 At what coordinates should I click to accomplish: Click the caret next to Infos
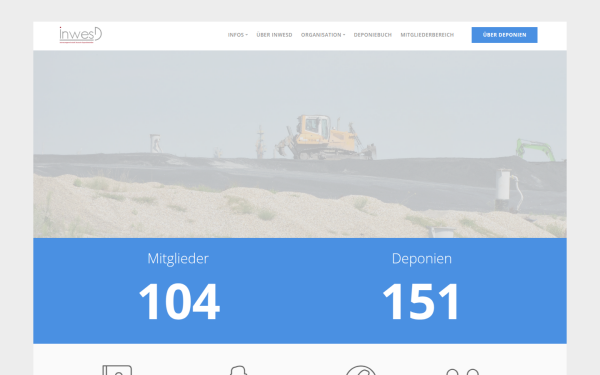[246, 35]
